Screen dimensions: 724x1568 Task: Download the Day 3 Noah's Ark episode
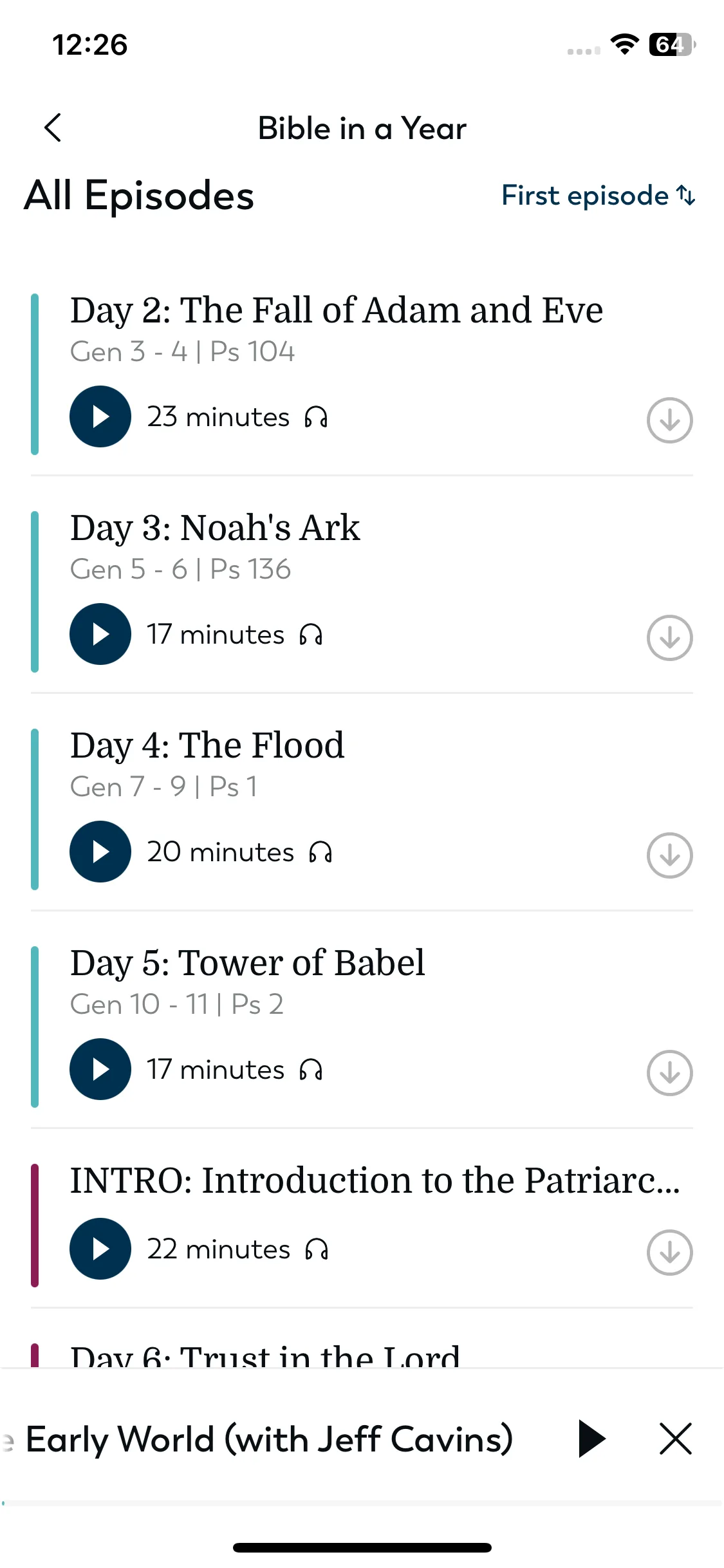click(669, 638)
